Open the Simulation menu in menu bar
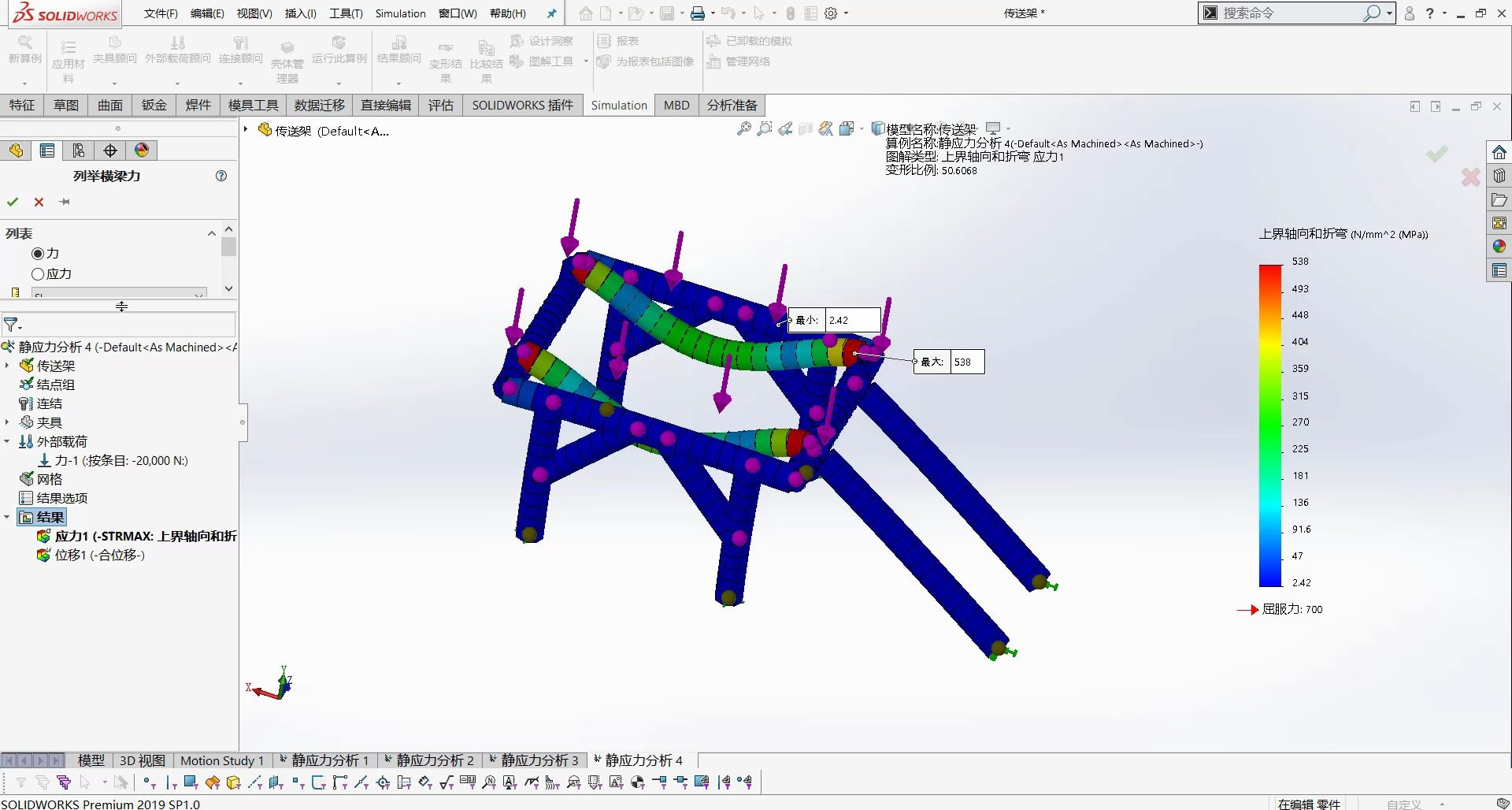The height and width of the screenshot is (810, 1512). [400, 13]
